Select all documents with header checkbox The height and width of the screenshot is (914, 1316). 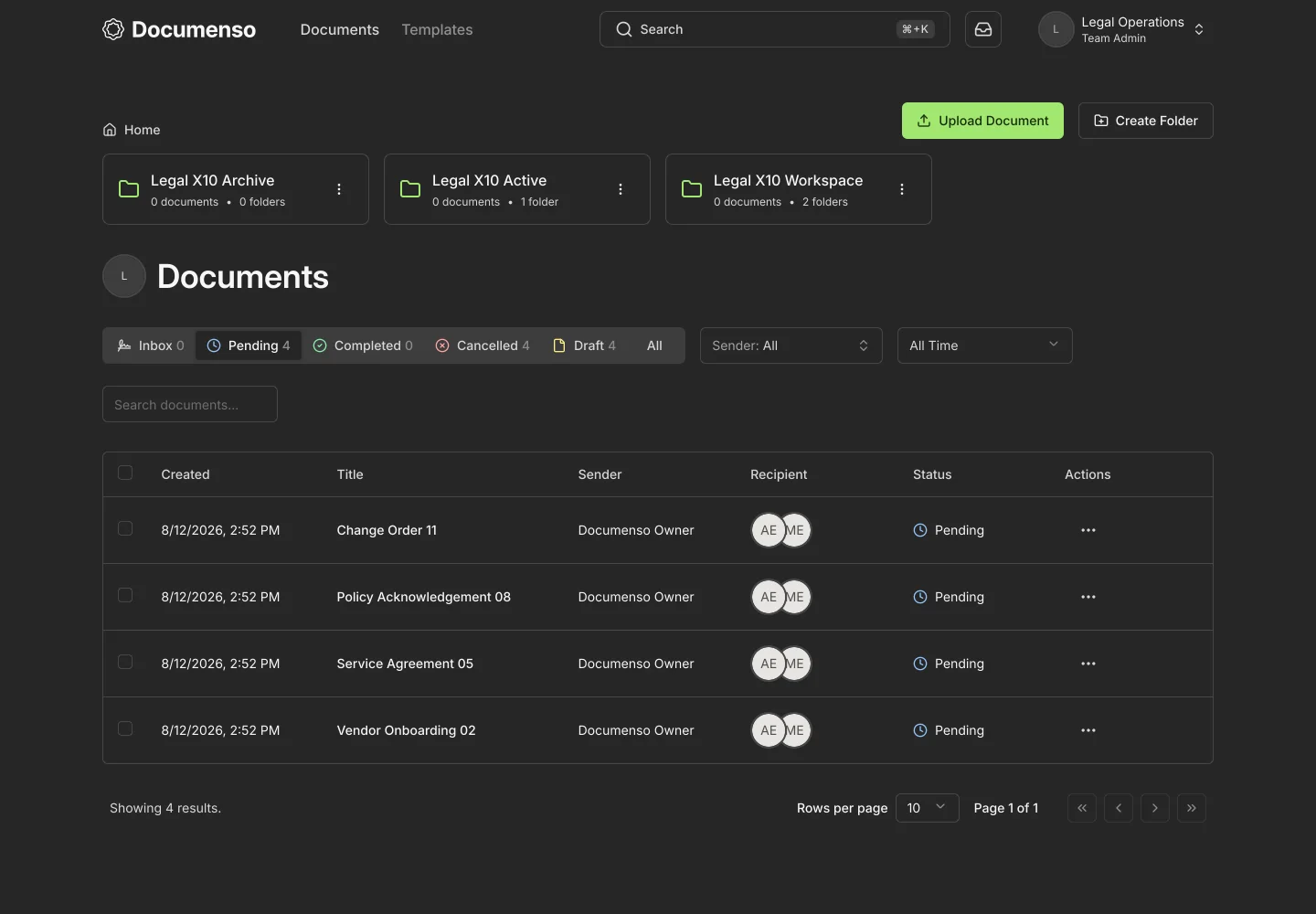click(x=125, y=473)
